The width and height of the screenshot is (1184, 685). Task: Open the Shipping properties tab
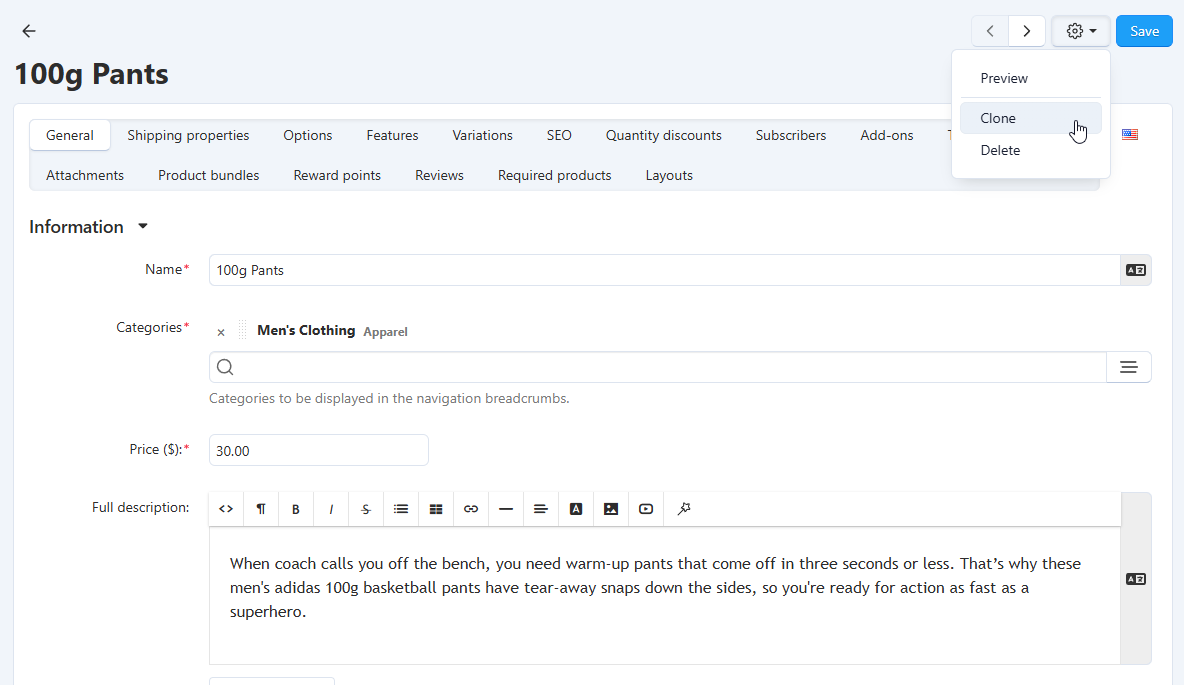point(188,135)
